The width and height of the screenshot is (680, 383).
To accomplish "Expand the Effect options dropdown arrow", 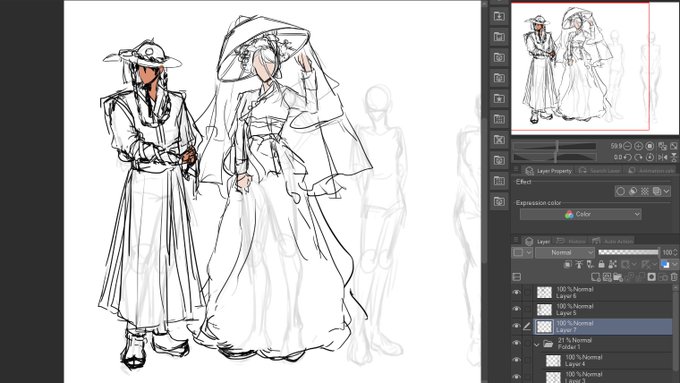I will click(x=667, y=191).
